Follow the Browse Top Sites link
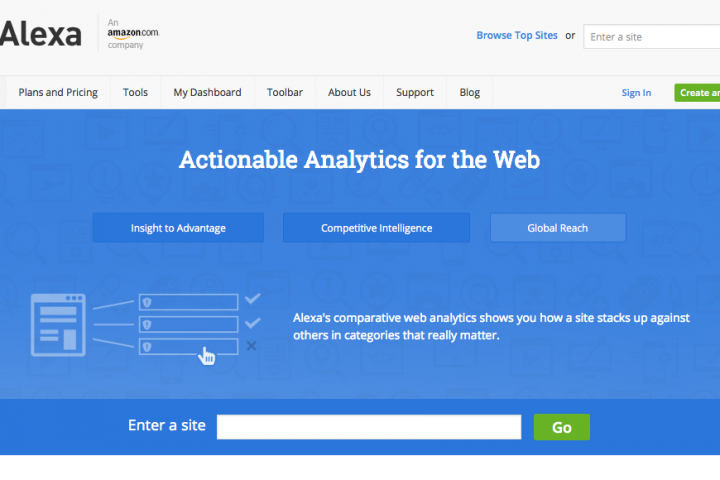720x480 pixels. click(517, 36)
